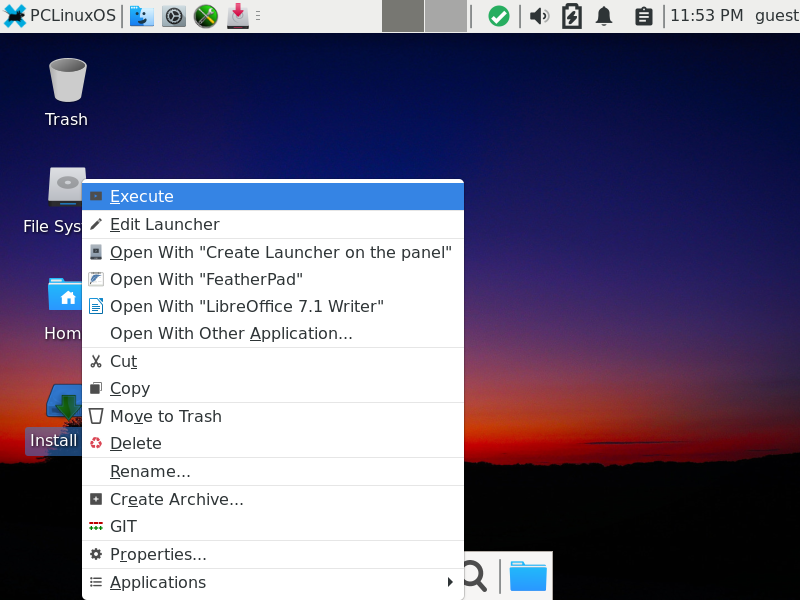Open the notifications bell
The image size is (800, 600).
point(604,16)
